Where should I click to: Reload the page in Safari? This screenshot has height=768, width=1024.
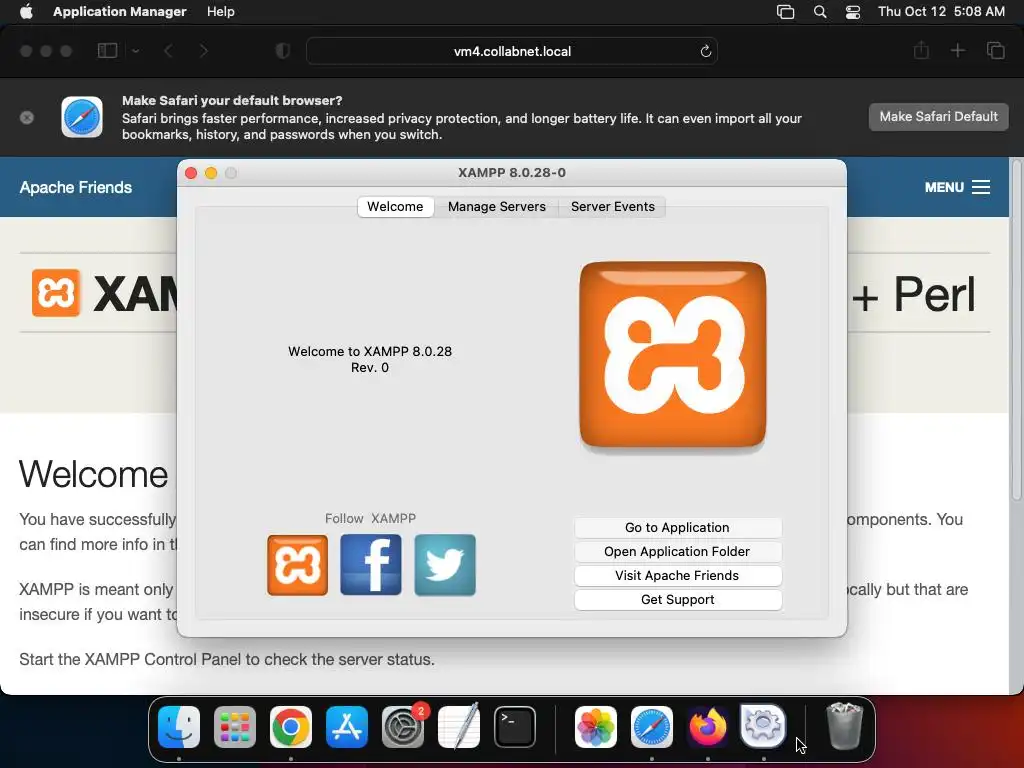click(x=705, y=51)
